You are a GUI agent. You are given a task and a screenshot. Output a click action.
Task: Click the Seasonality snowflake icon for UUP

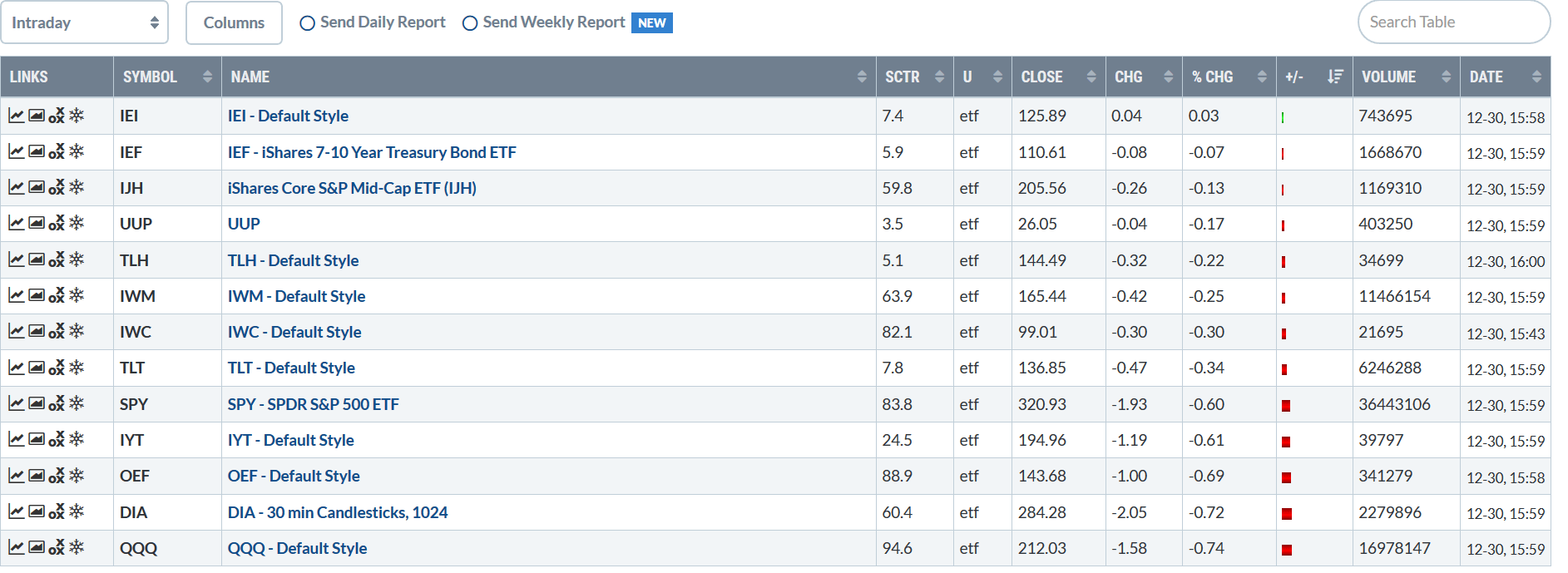click(x=77, y=224)
